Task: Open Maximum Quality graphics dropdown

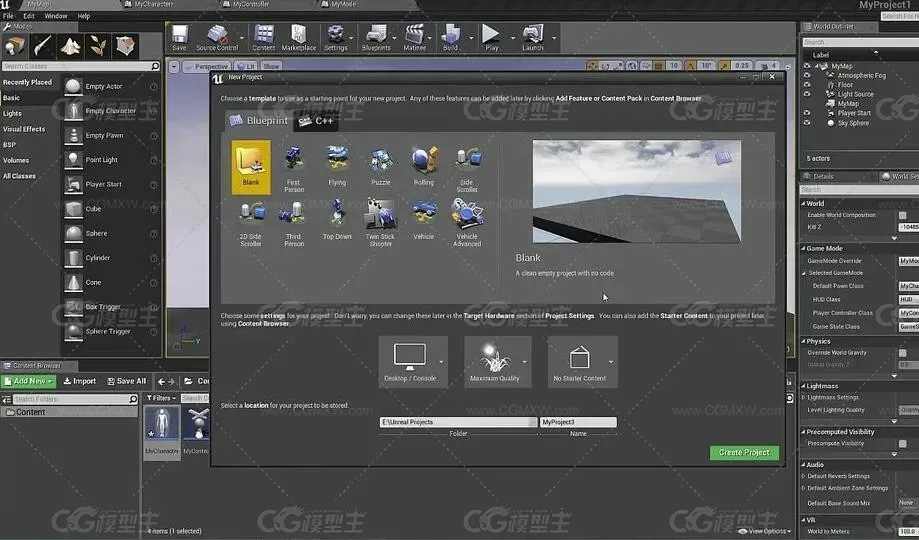Action: pyautogui.click(x=498, y=362)
